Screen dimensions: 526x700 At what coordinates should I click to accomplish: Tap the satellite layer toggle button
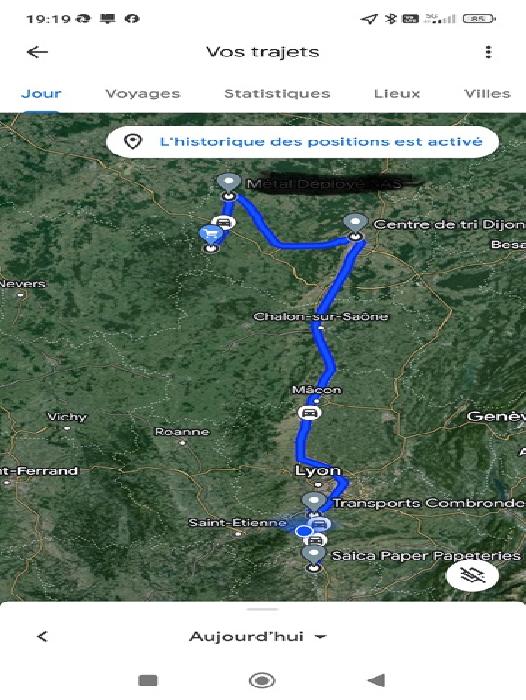coord(472,575)
